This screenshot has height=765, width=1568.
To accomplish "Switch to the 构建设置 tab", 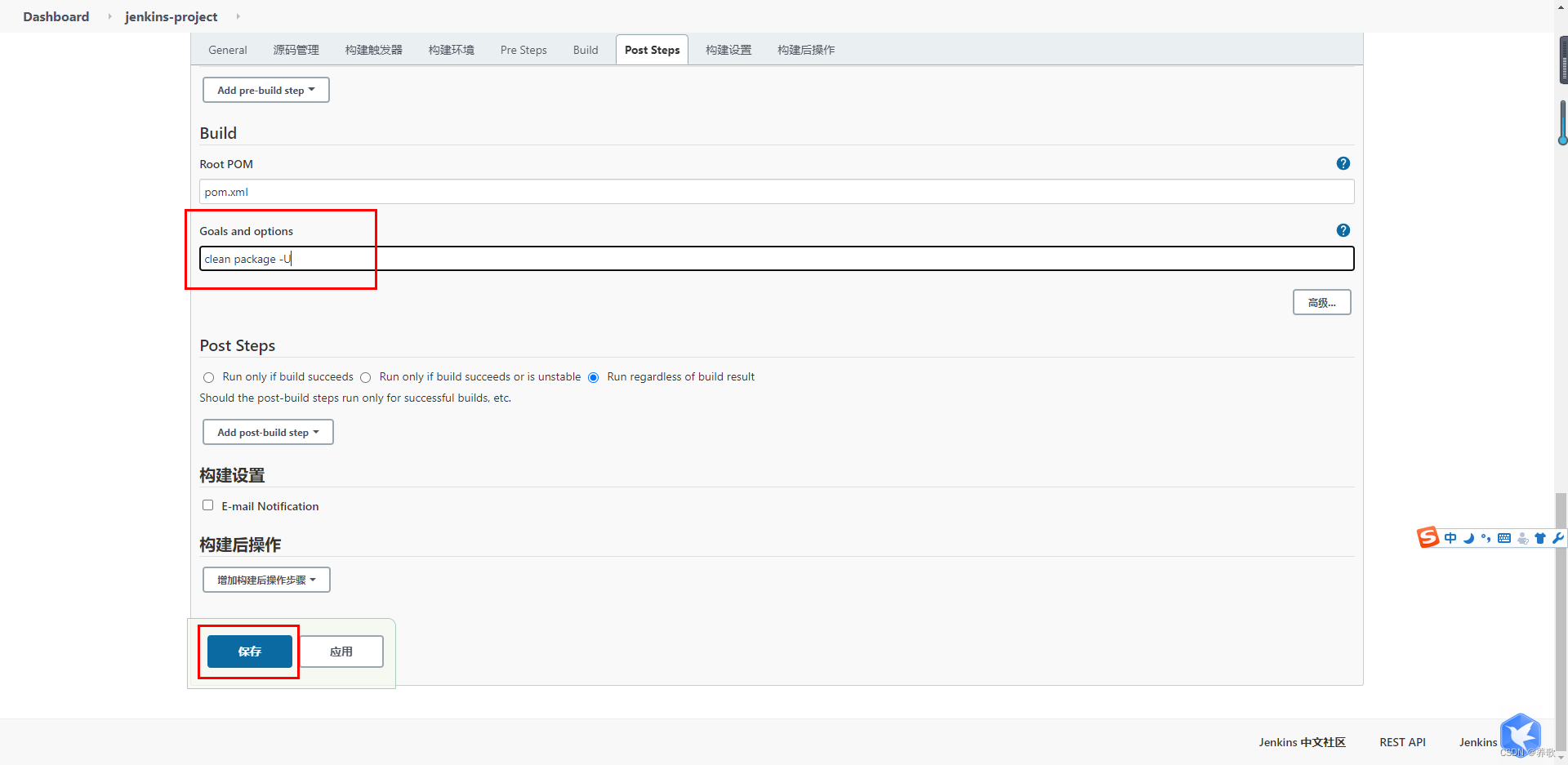I will point(728,50).
